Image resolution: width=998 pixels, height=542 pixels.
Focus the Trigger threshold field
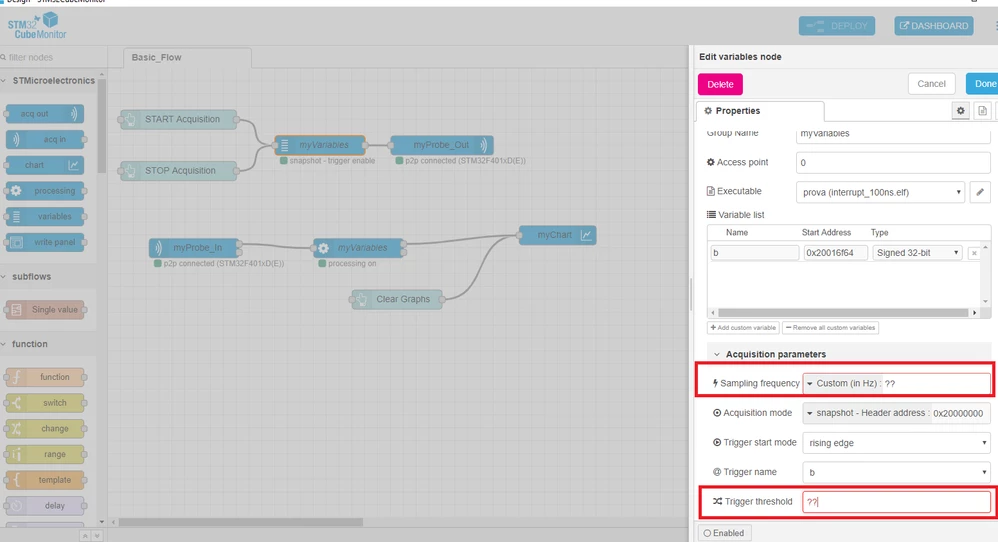tap(896, 502)
